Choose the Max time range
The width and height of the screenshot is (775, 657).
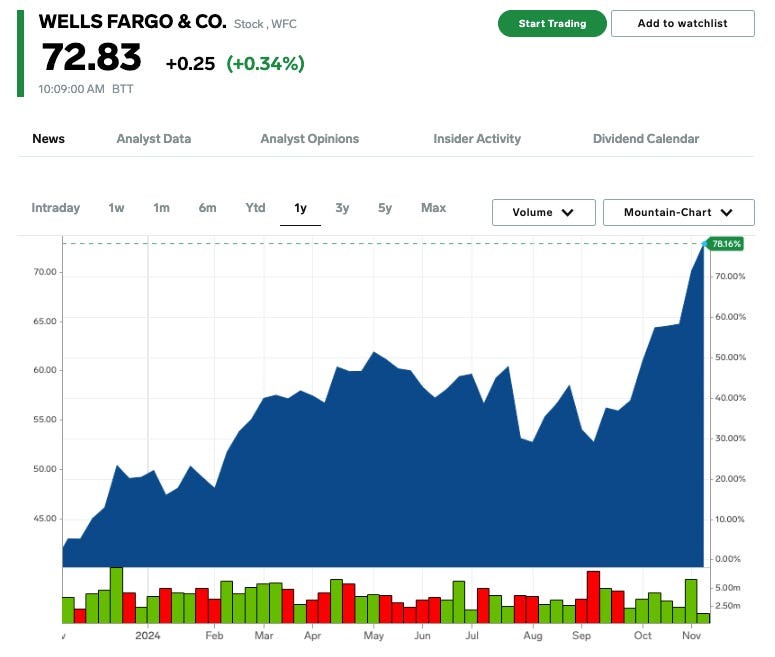[433, 208]
